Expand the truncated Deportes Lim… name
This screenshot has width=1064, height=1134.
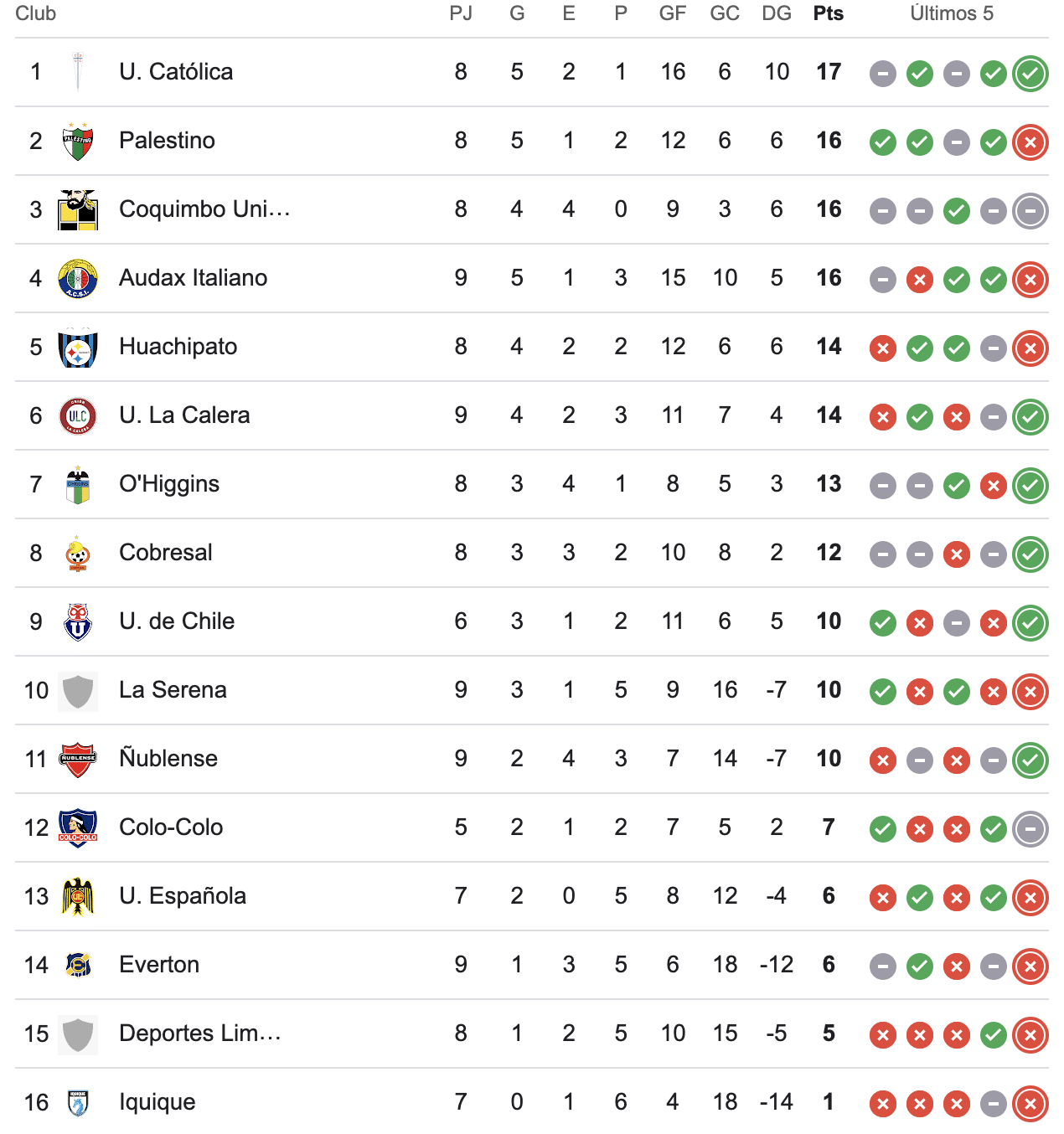click(x=199, y=1033)
